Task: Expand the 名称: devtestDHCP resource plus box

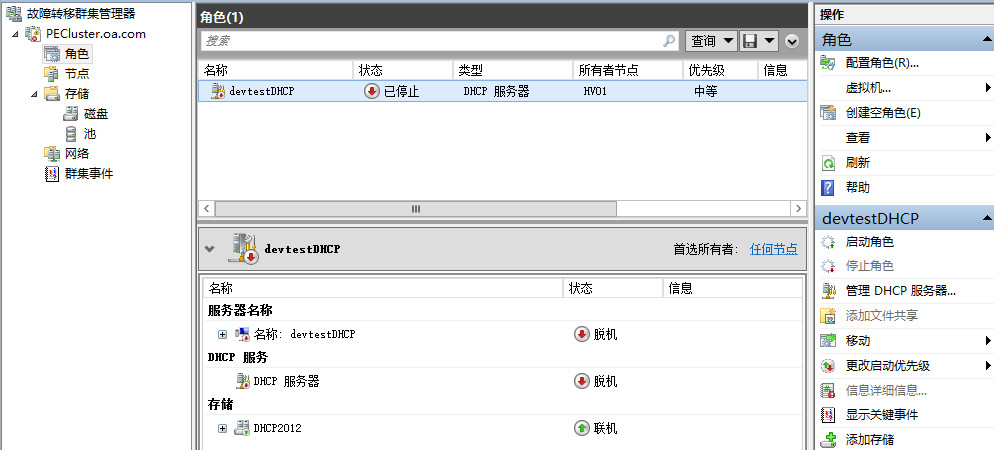Action: point(222,334)
